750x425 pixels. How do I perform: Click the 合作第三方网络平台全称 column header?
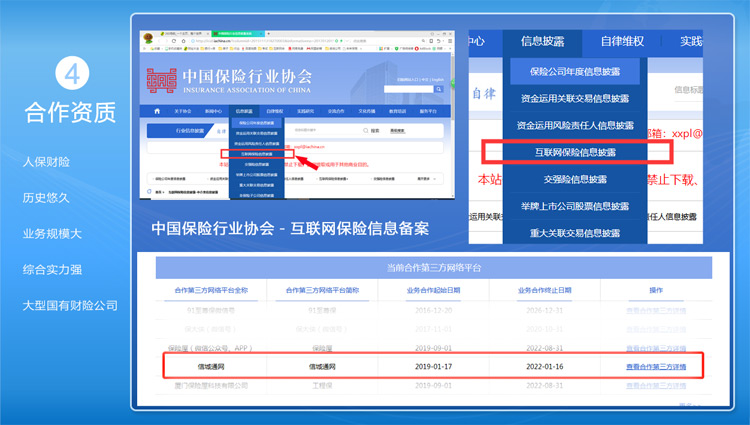coord(211,290)
